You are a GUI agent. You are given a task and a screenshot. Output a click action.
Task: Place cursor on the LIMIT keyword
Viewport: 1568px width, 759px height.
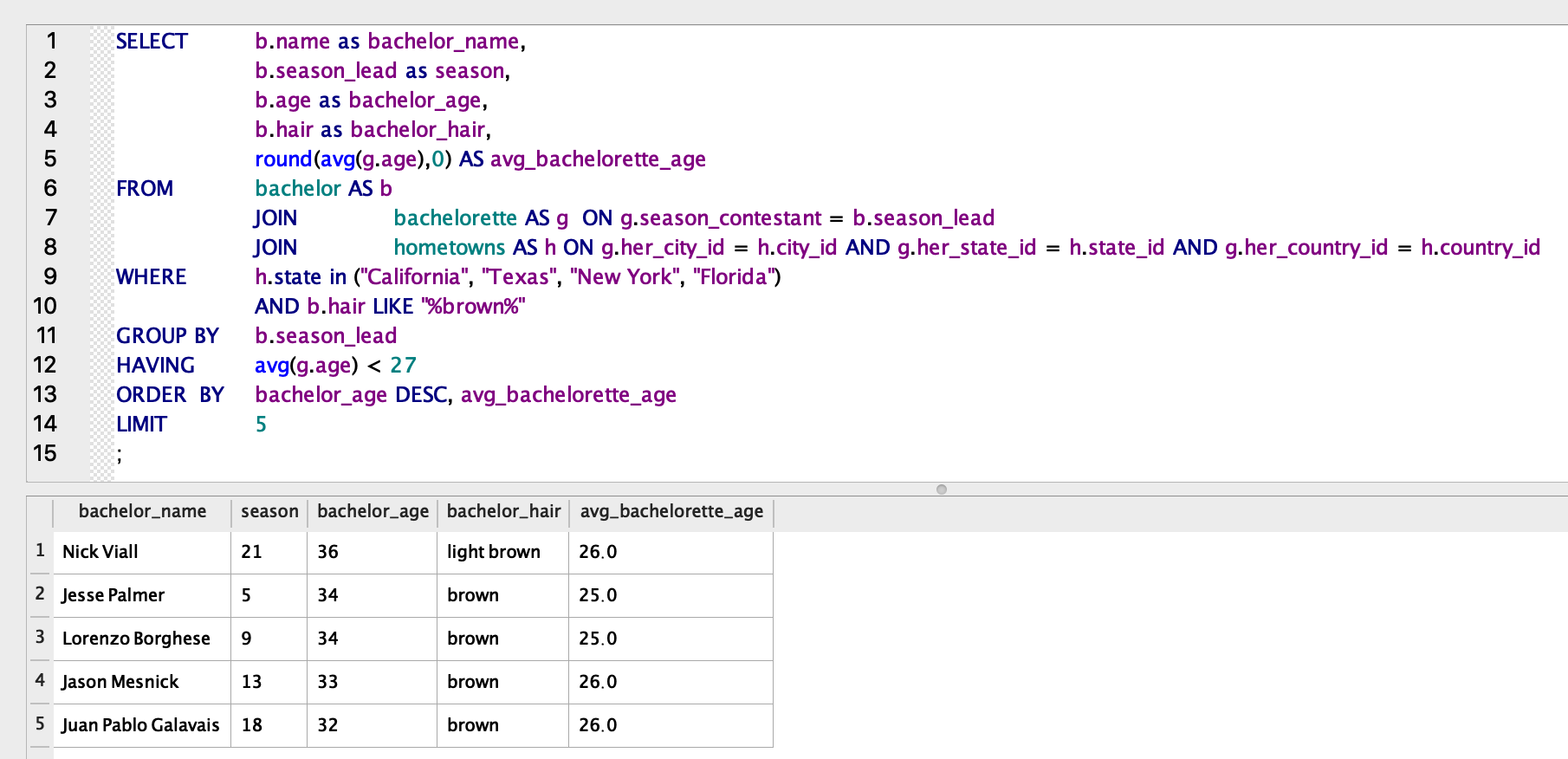(x=141, y=424)
